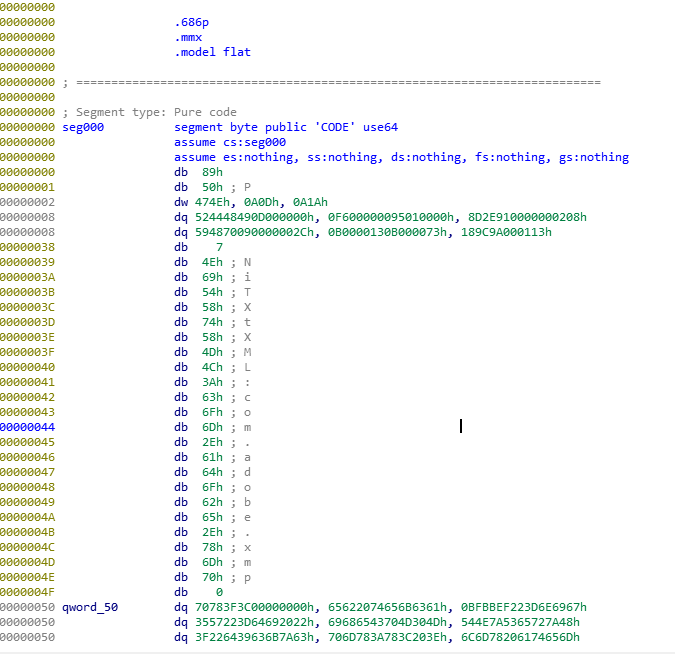The image size is (675, 654).
Task: Select address 00000043
Action: [x=28, y=412]
